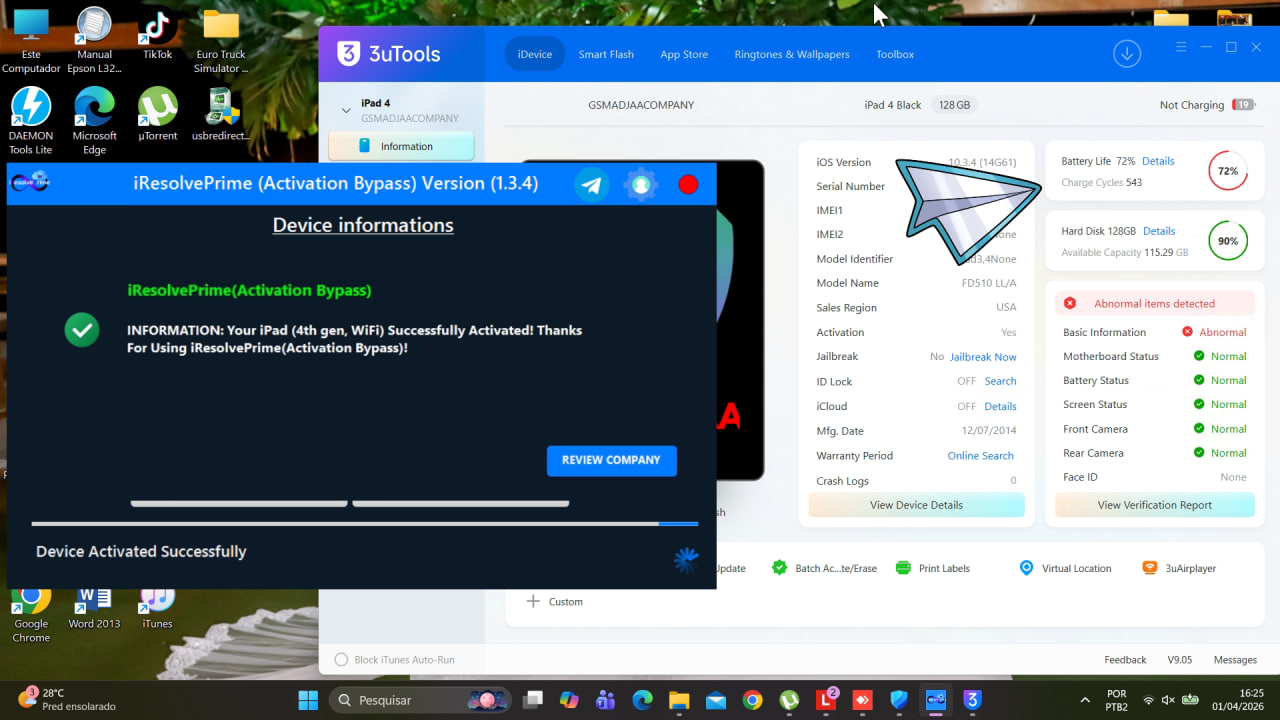Open the Telegram icon in iResolvePrime header
Viewport: 1280px width, 720px height.
point(592,185)
